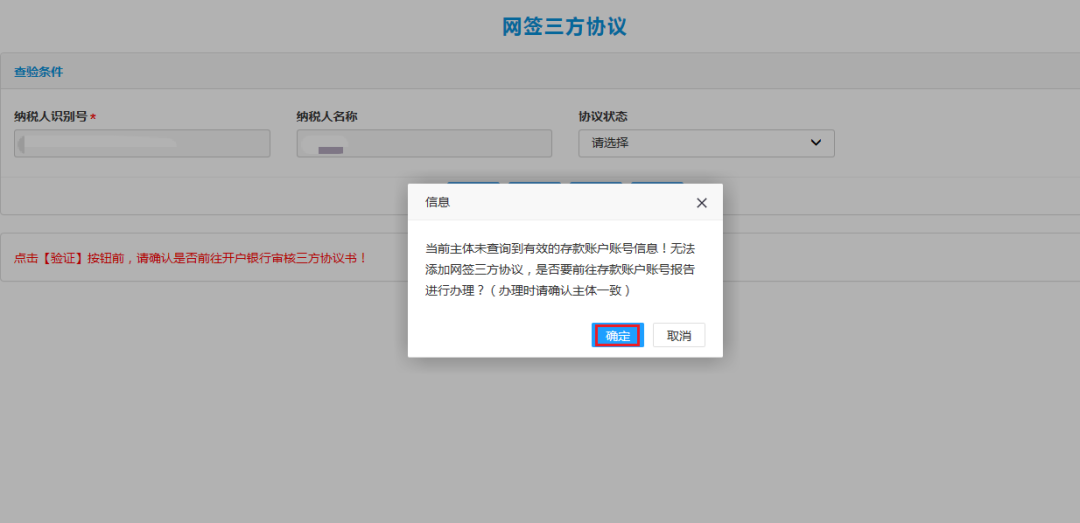
Task: Close the 信息 dialog with X
Action: pyautogui.click(x=701, y=203)
